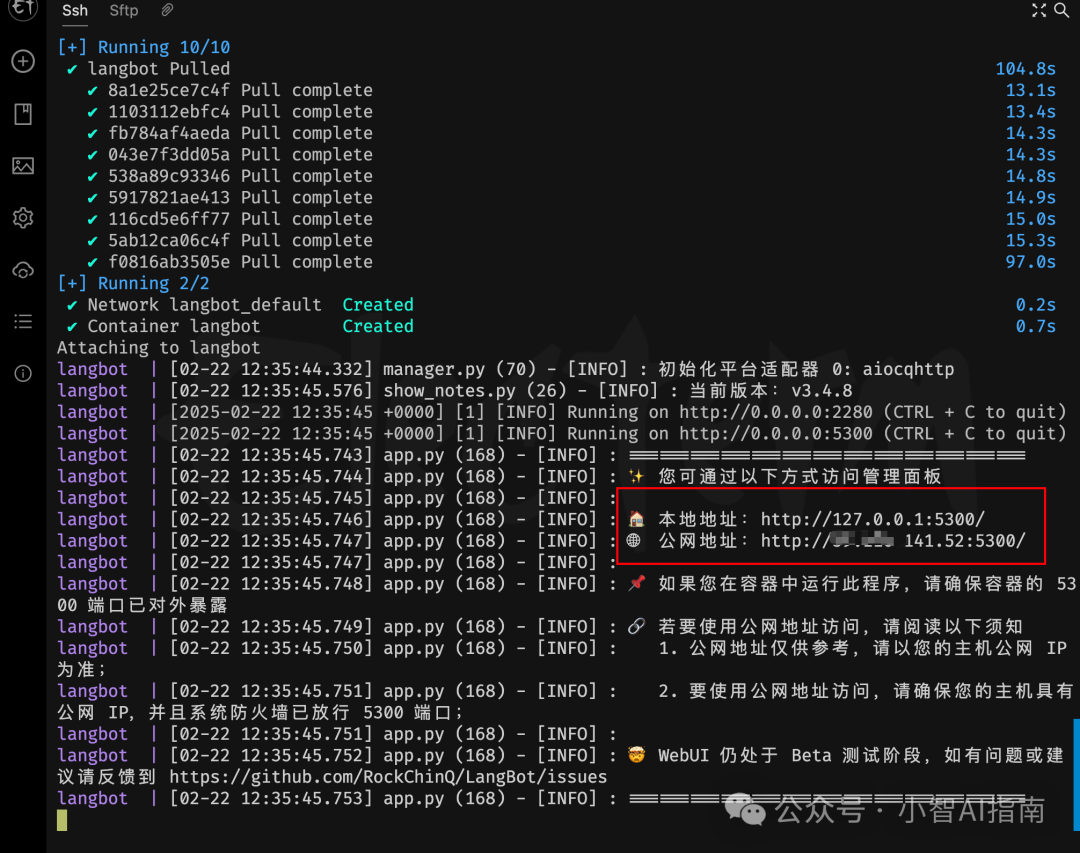View app info using the info icon

pyautogui.click(x=23, y=373)
